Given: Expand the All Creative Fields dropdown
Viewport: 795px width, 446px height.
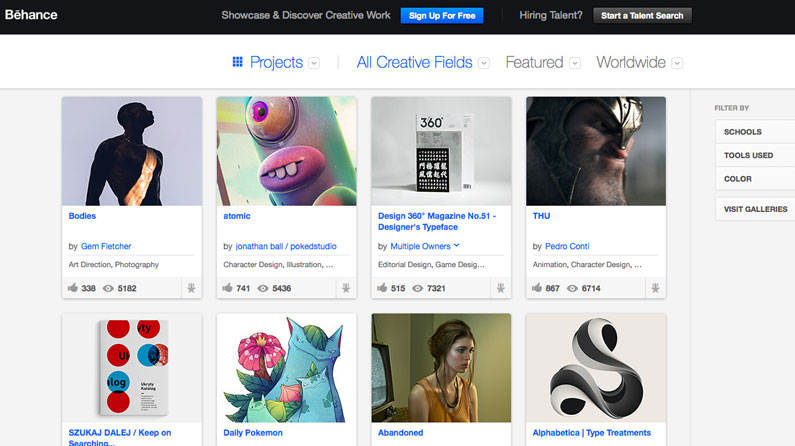Looking at the screenshot, I should [484, 63].
